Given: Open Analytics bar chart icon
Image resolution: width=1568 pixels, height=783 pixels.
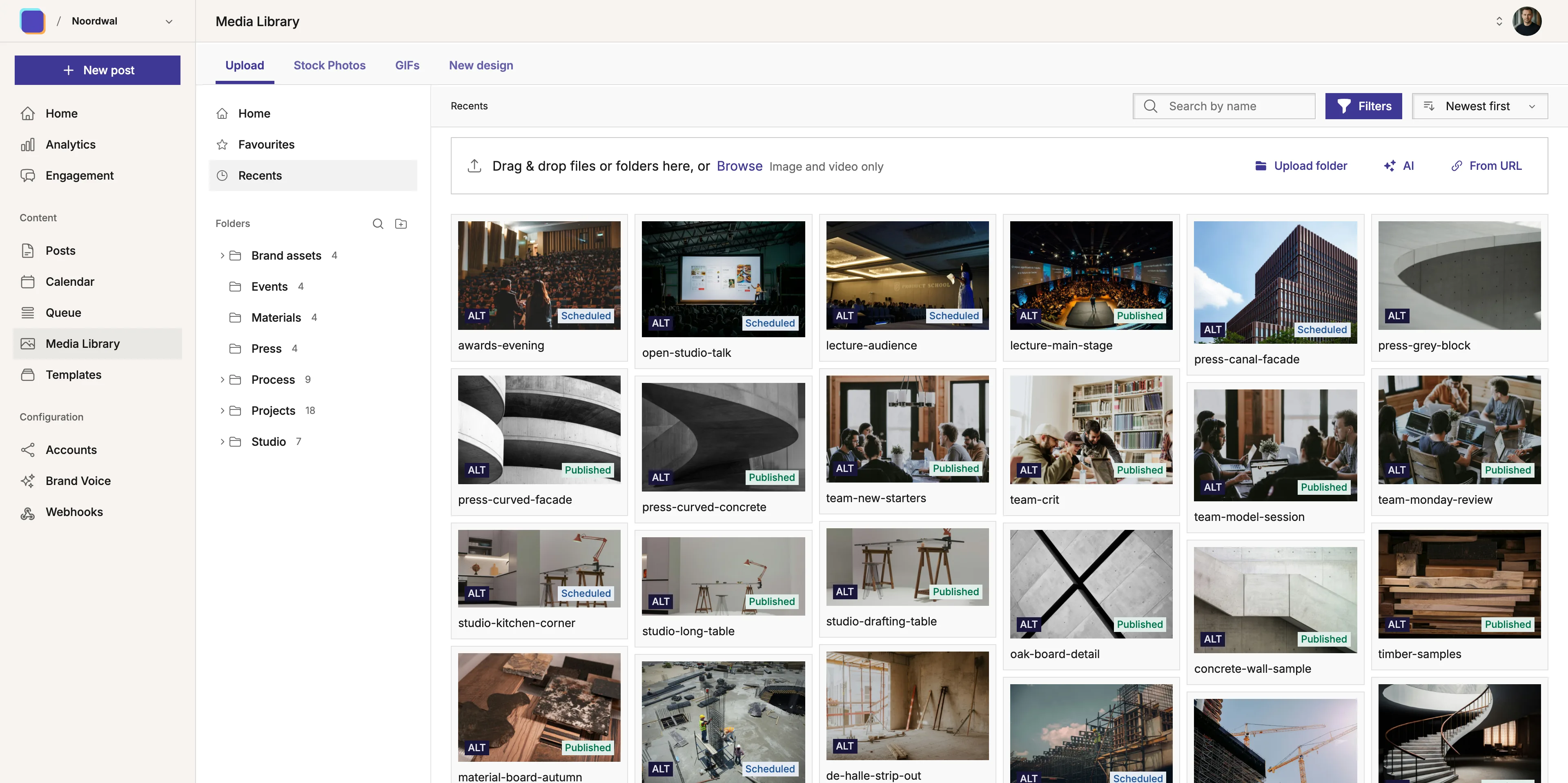Looking at the screenshot, I should 27,144.
